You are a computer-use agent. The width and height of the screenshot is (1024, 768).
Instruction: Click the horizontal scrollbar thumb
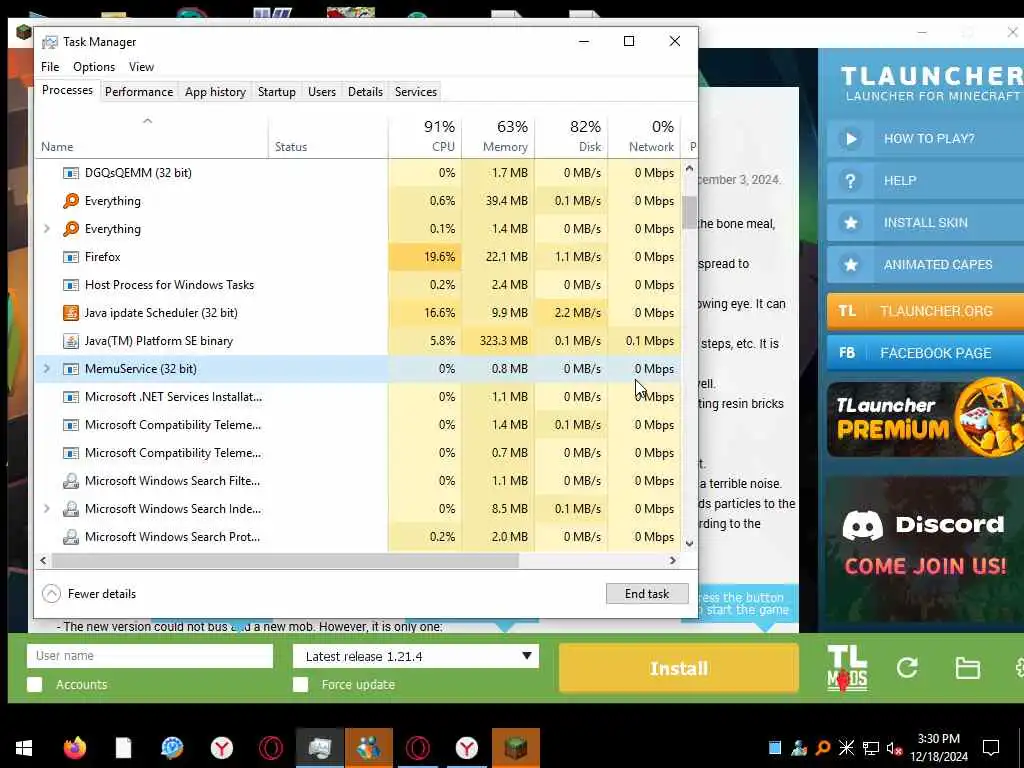[x=285, y=560]
